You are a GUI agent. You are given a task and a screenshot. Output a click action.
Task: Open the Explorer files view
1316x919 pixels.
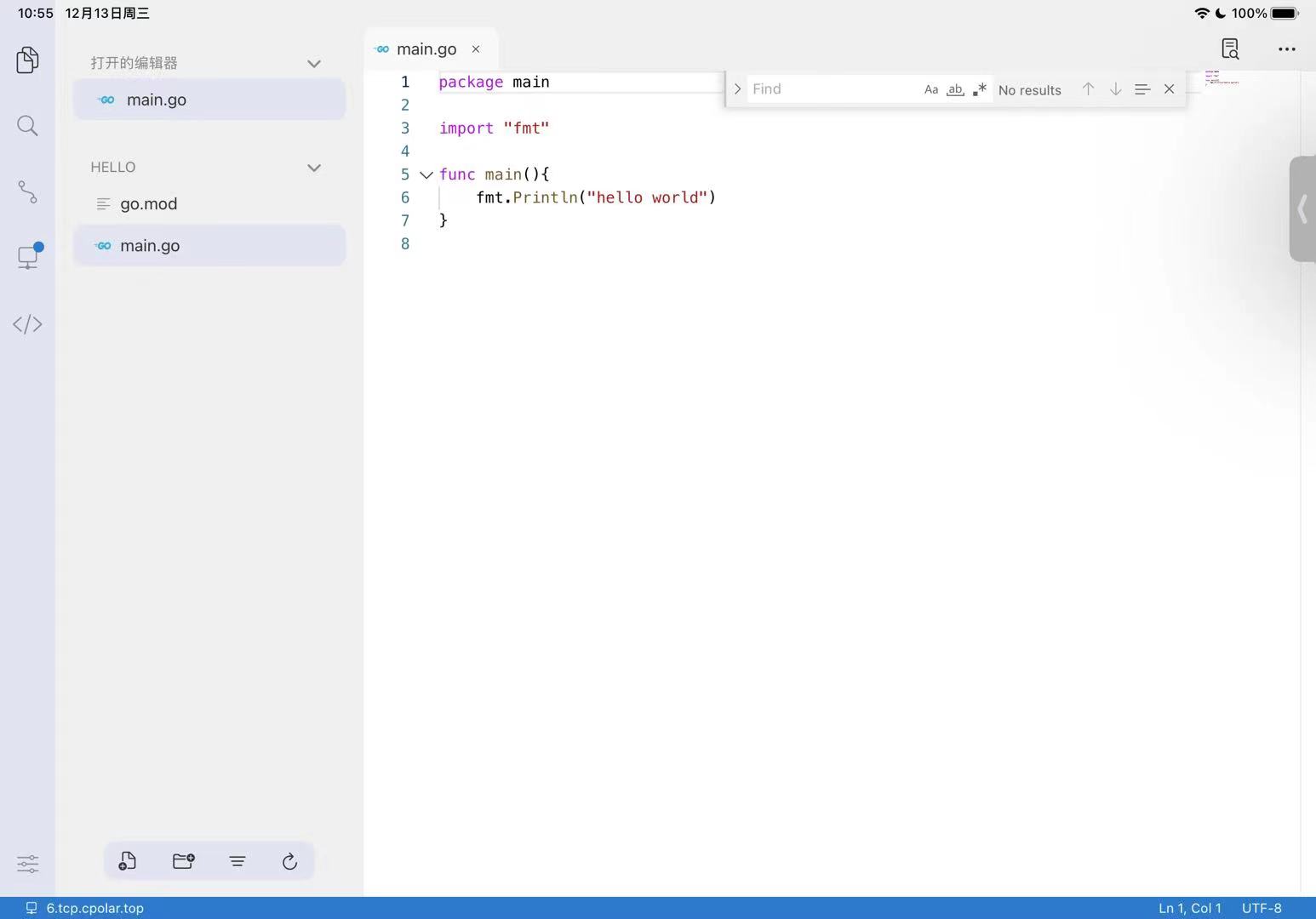pyautogui.click(x=27, y=60)
